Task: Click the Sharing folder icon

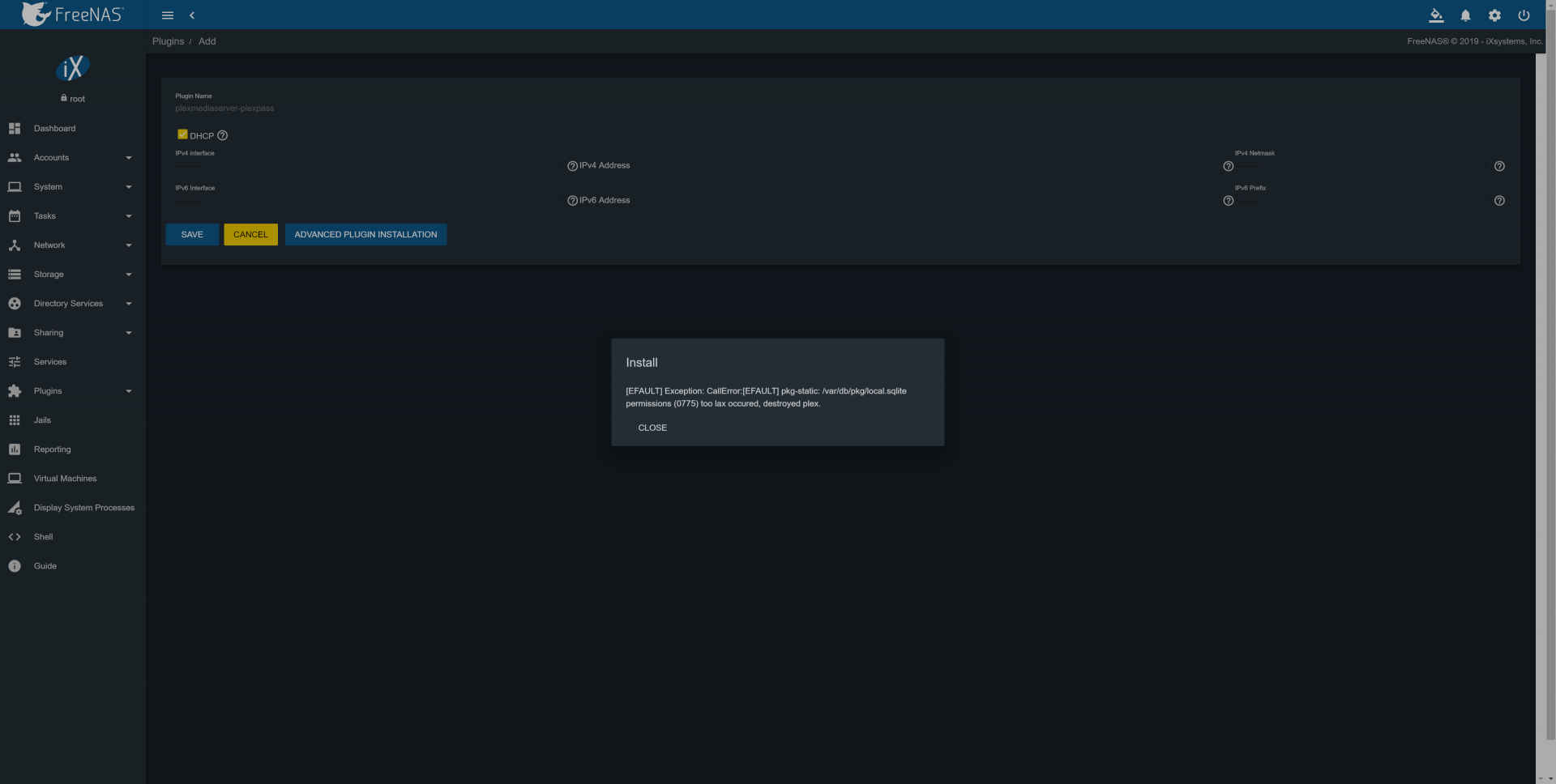Action: point(15,333)
